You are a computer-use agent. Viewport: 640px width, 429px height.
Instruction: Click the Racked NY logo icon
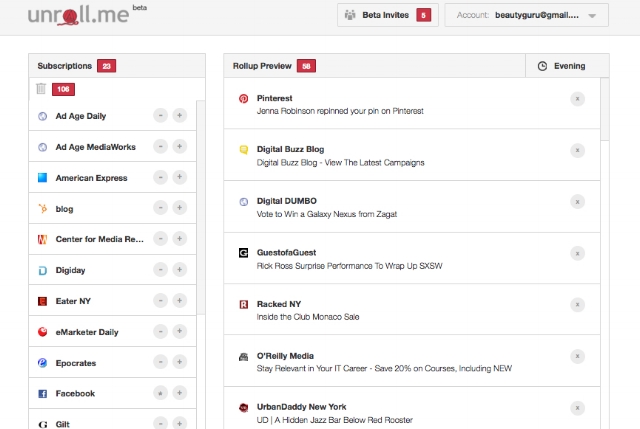coord(243,305)
